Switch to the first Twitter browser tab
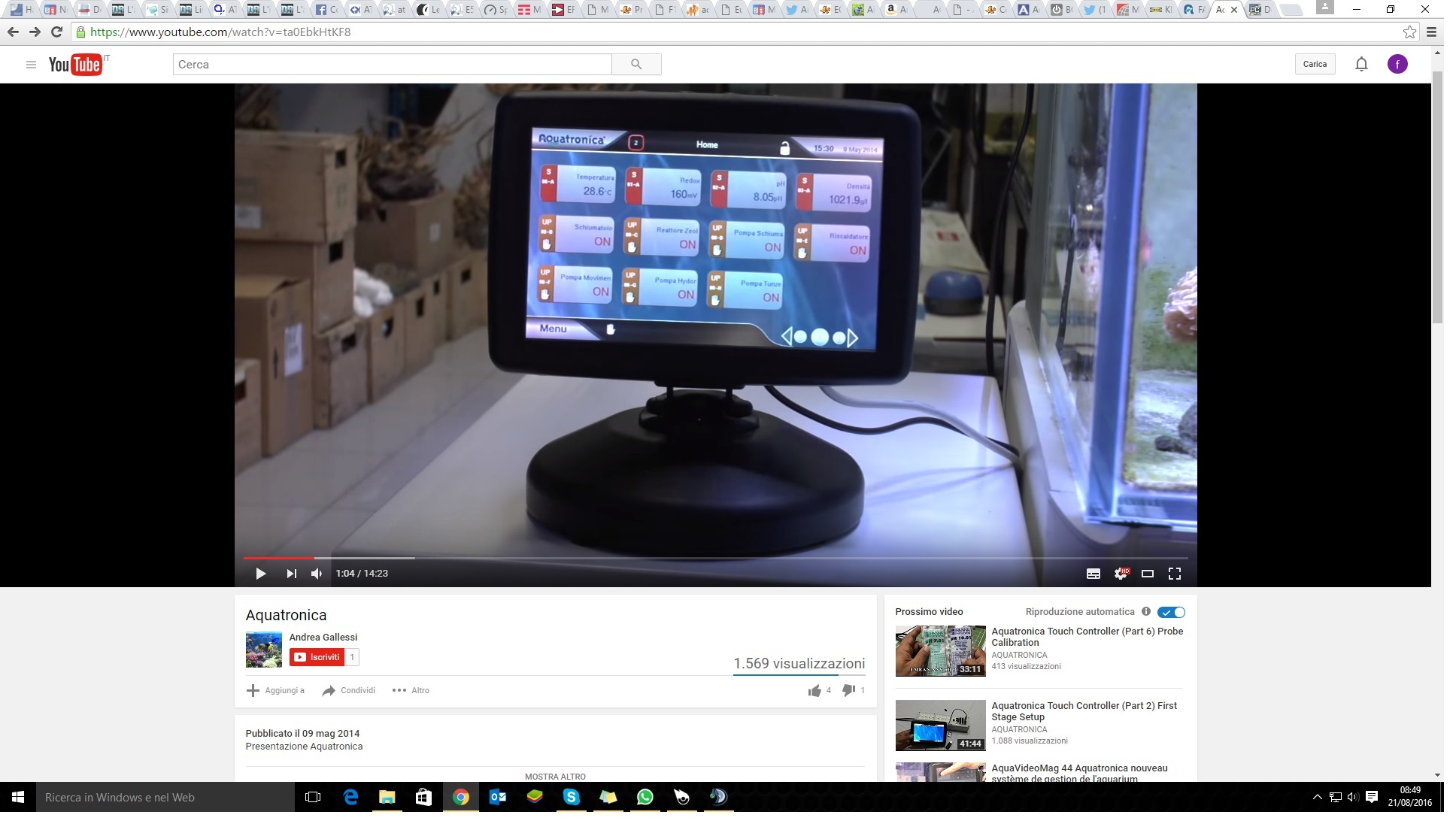 (x=796, y=10)
